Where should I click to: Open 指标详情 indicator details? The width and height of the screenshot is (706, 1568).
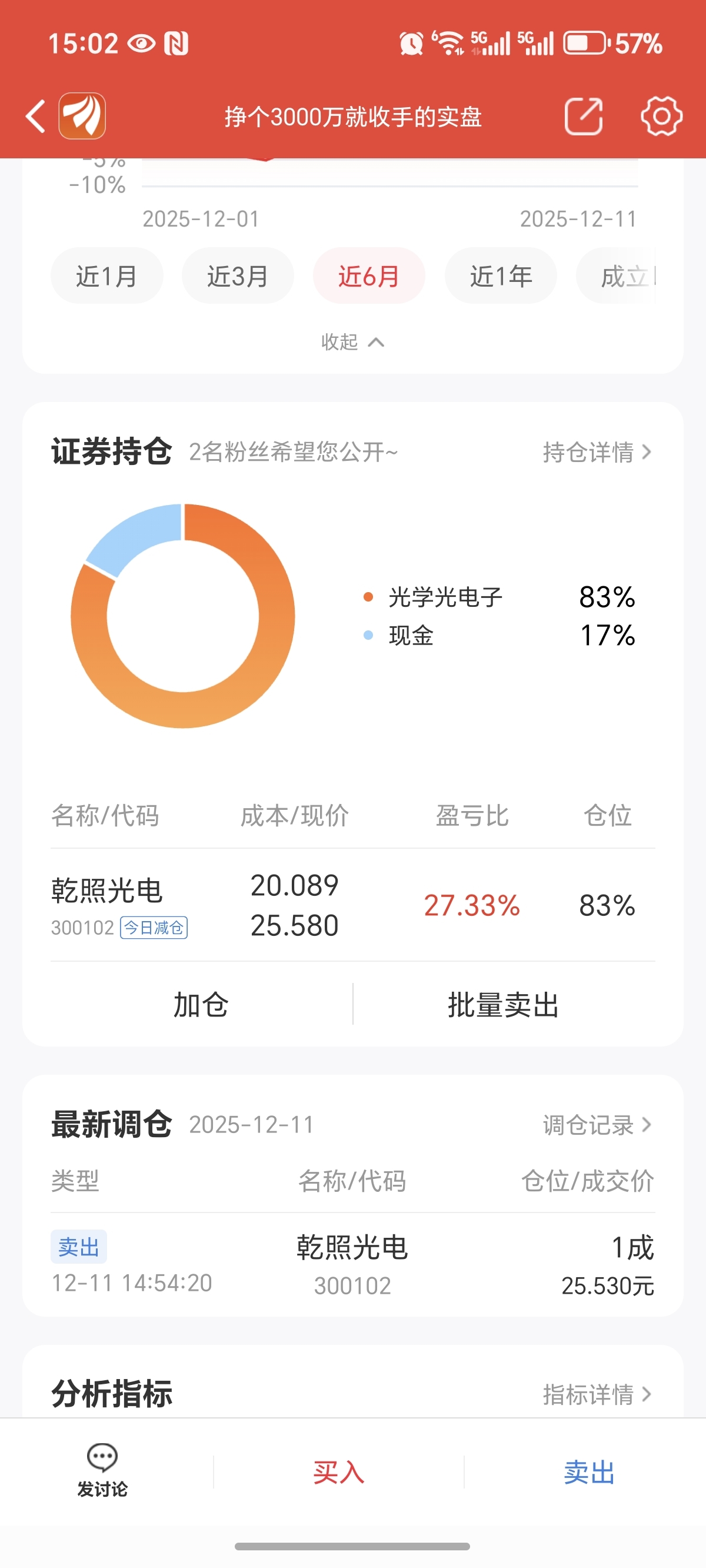(x=597, y=1394)
